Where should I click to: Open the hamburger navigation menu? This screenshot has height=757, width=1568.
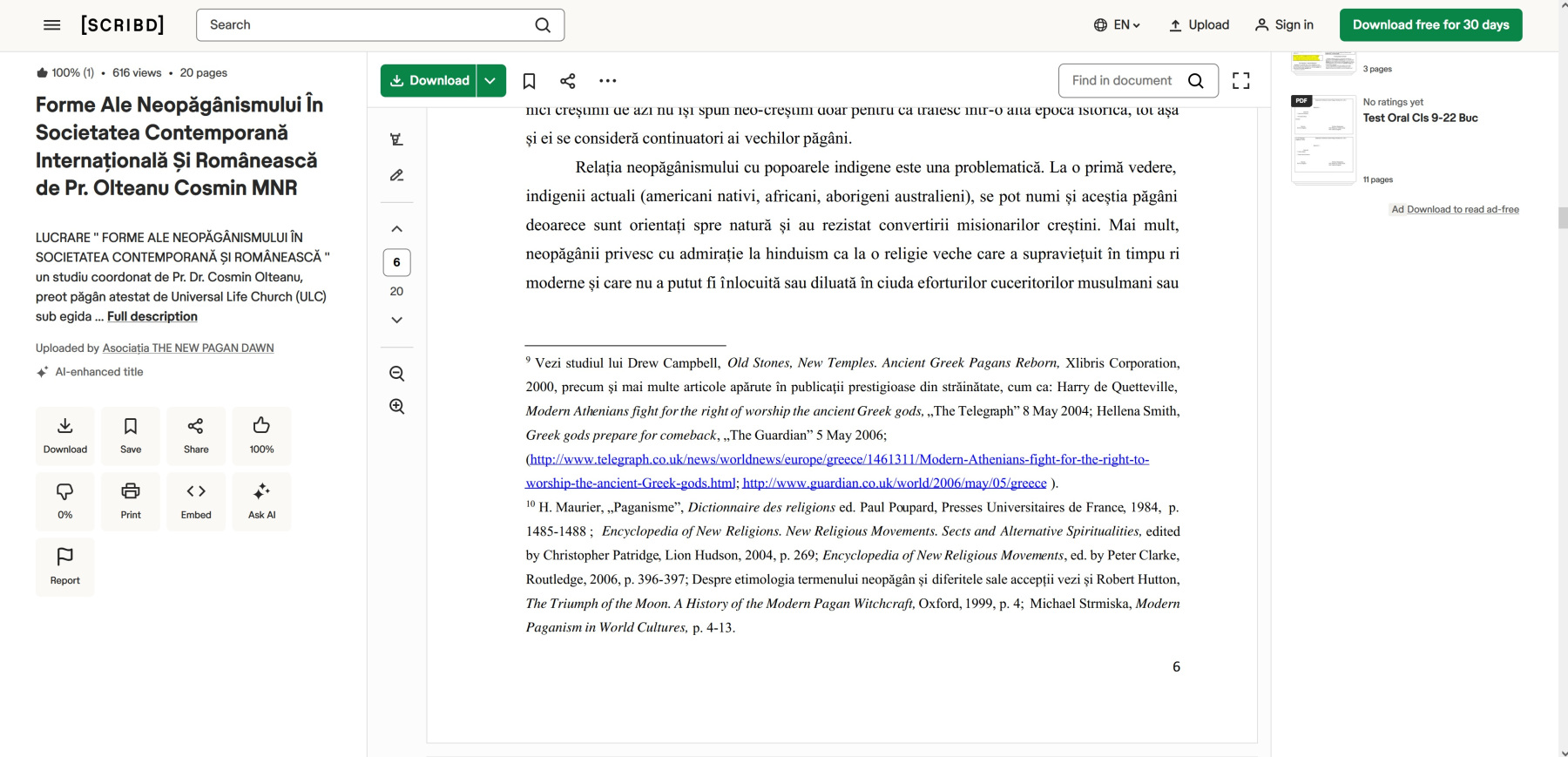[x=52, y=25]
